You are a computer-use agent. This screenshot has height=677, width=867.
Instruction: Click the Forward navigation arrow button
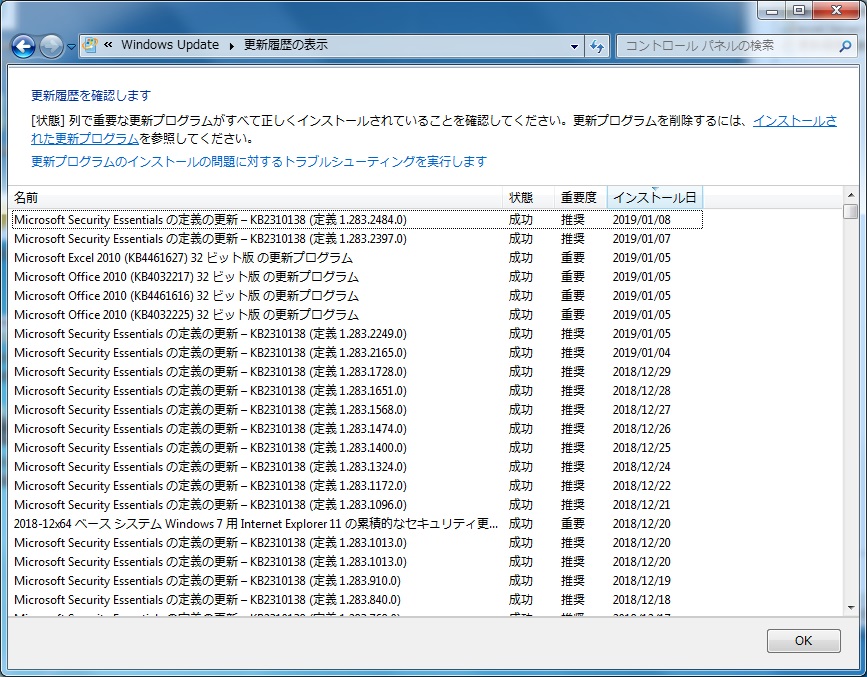click(x=51, y=46)
